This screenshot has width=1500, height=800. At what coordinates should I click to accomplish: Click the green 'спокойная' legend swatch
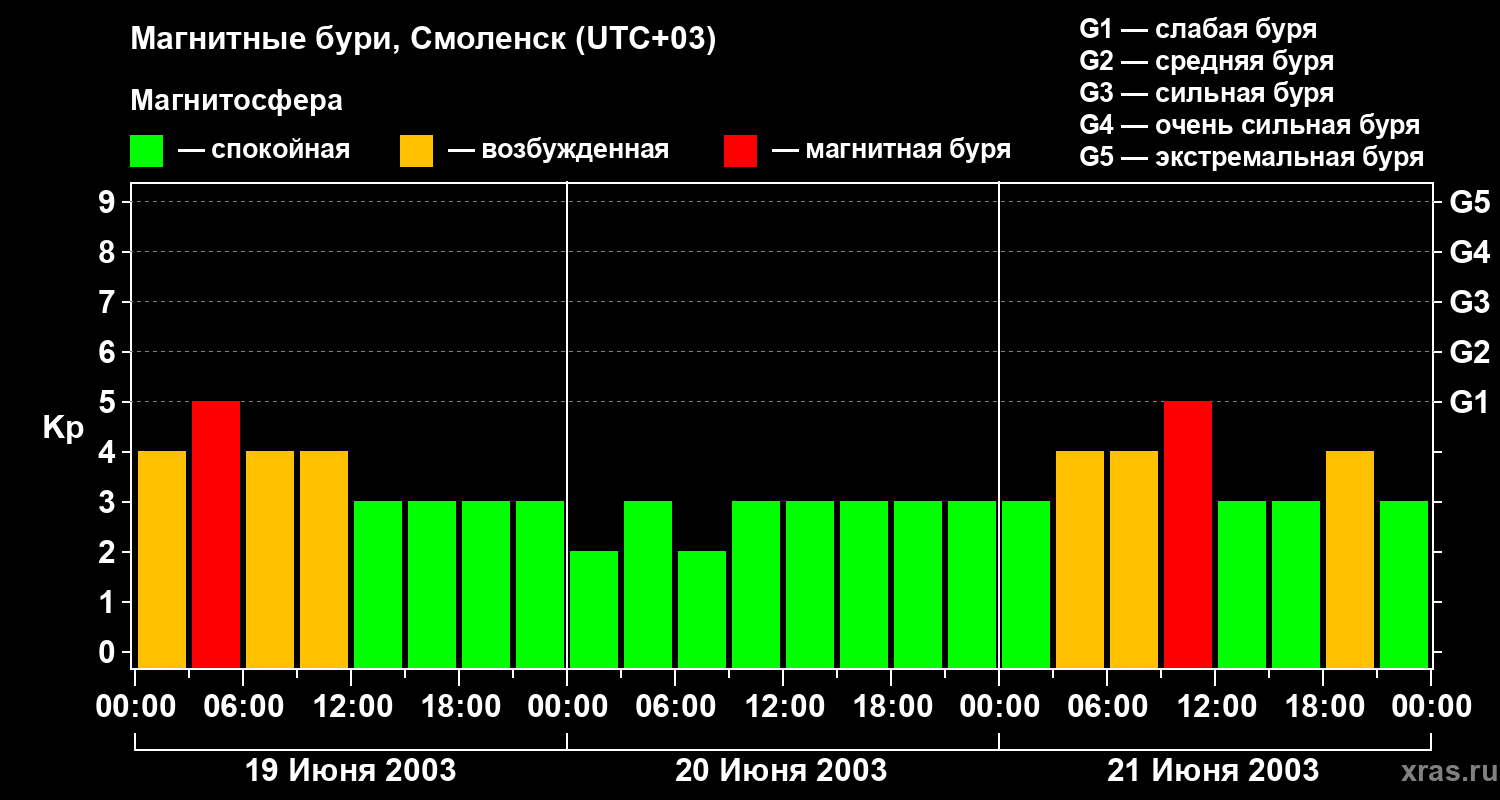point(147,151)
